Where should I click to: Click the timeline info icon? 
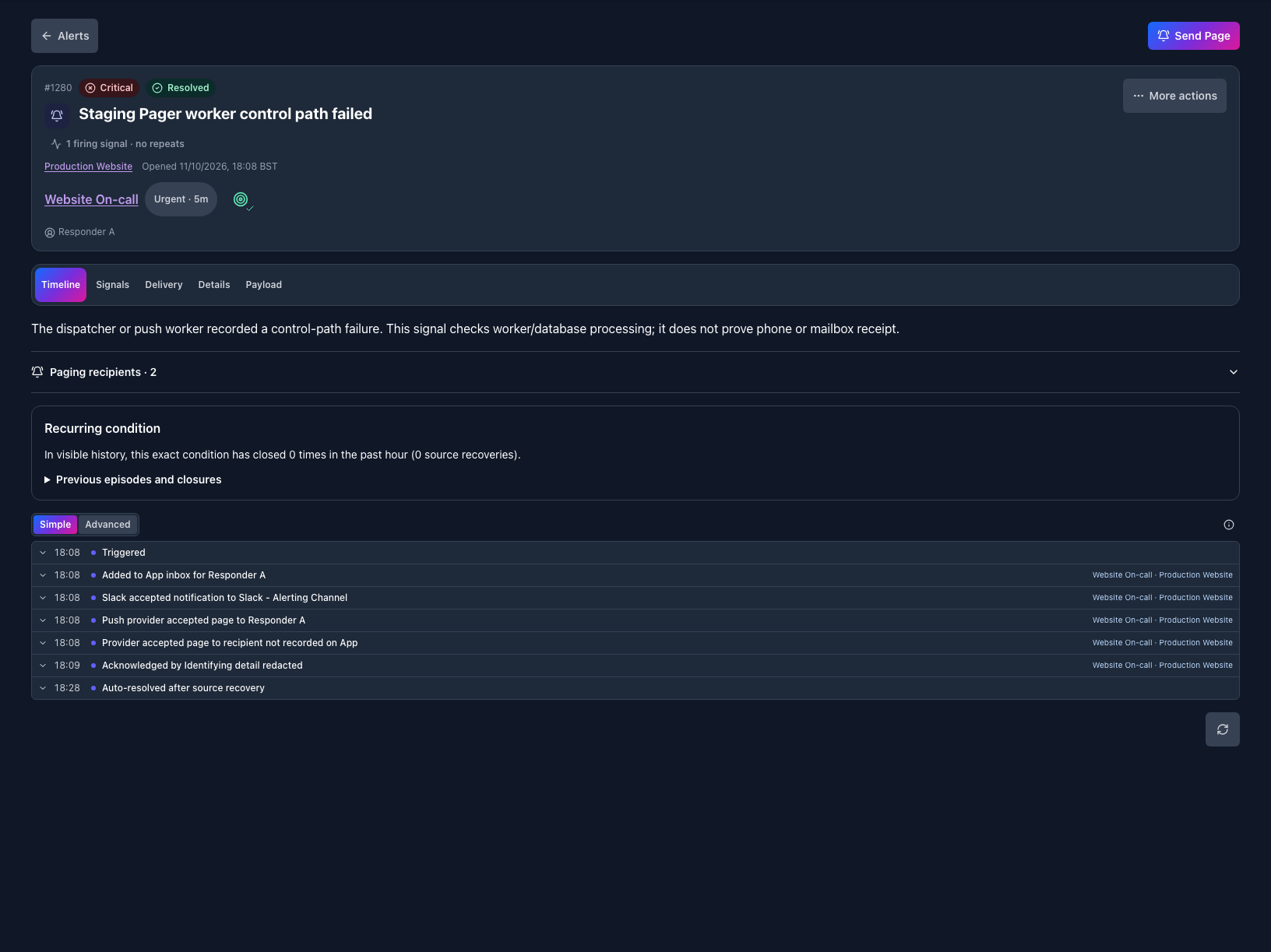tap(1229, 525)
